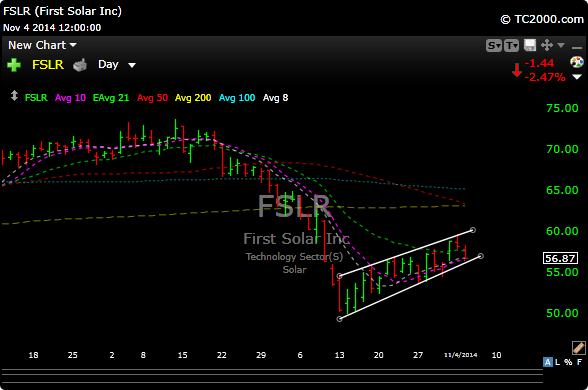This screenshot has width=588, height=390.
Task: Click the 22 date label on time axis
Action: (x=222, y=355)
